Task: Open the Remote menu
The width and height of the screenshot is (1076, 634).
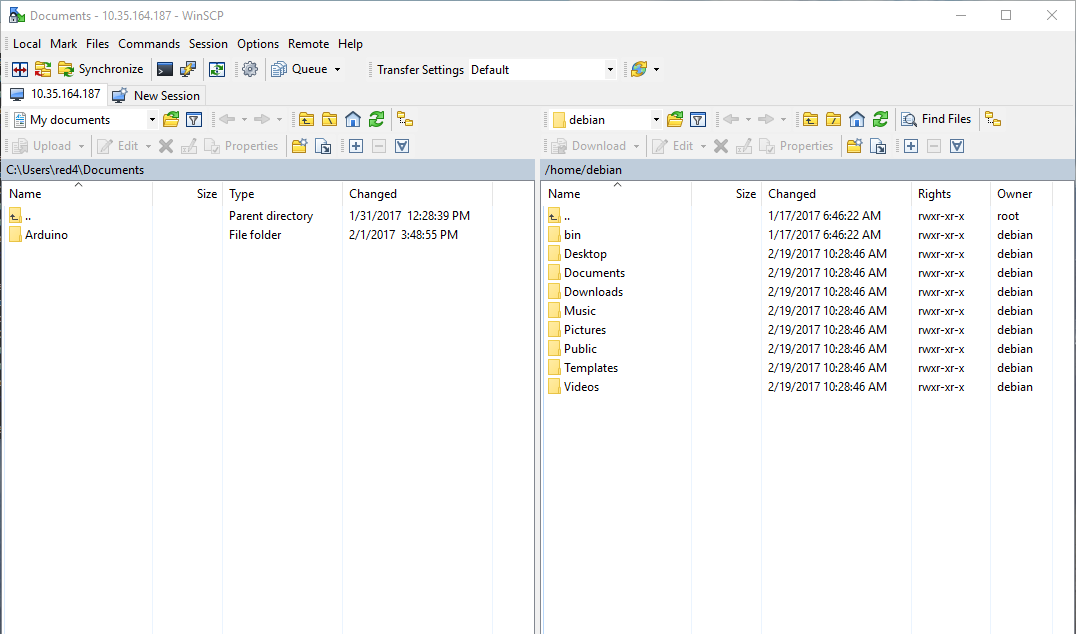Action: 309,44
